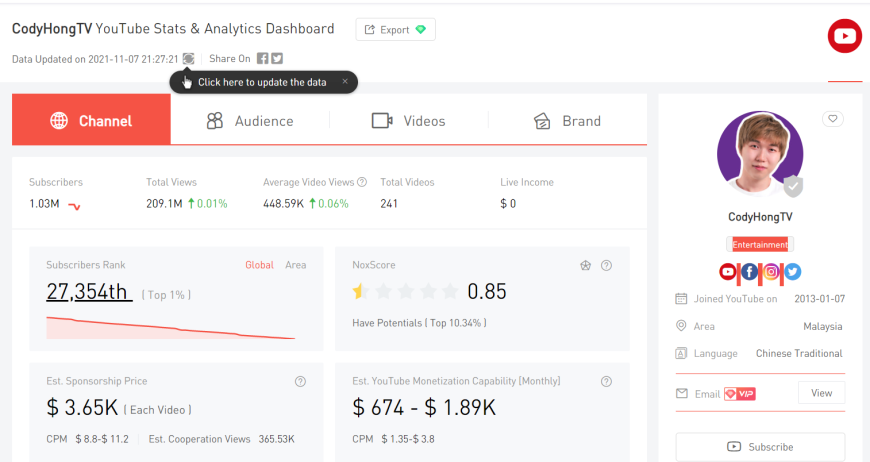The width and height of the screenshot is (870, 462).
Task: Open the 27,354th rank link
Action: tap(89, 291)
